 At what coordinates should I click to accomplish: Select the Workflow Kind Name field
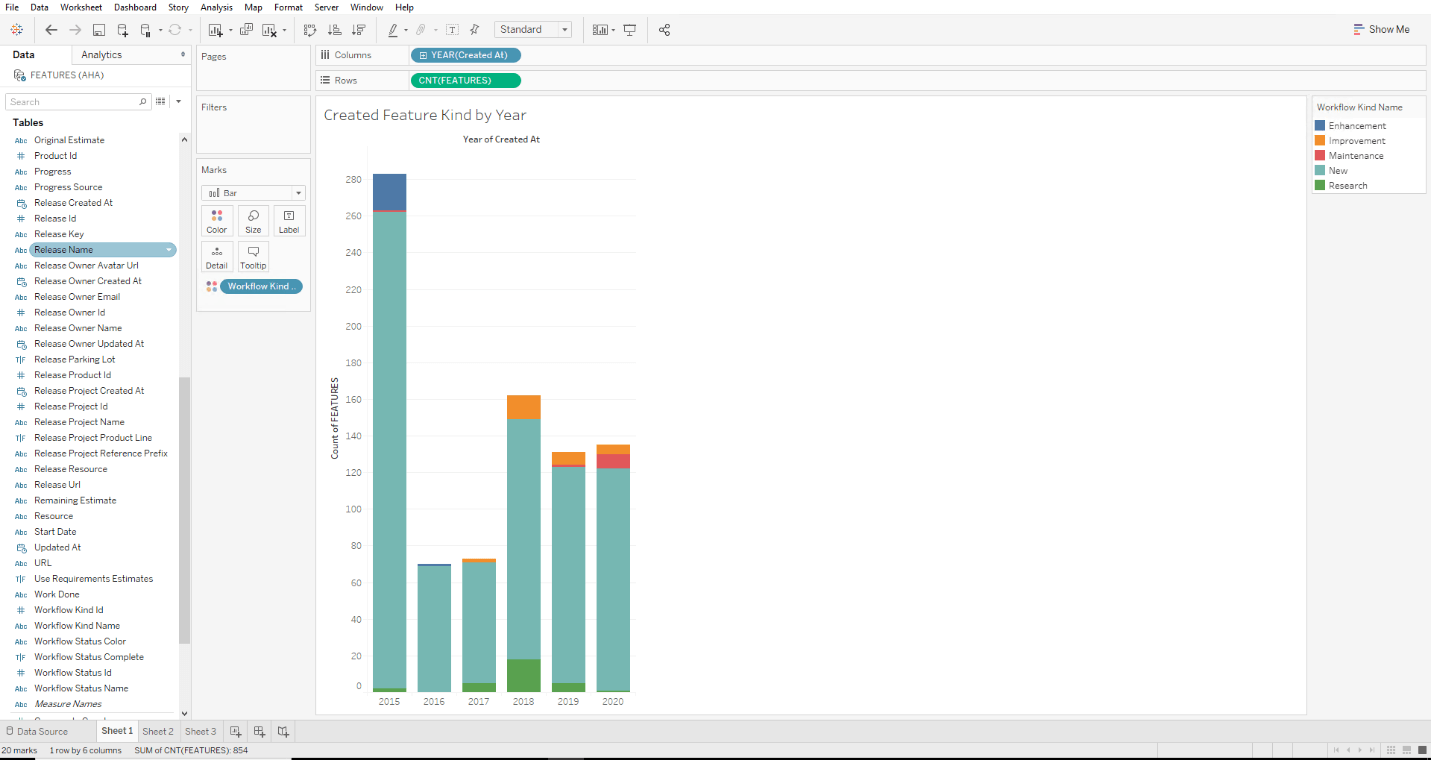[76, 626]
